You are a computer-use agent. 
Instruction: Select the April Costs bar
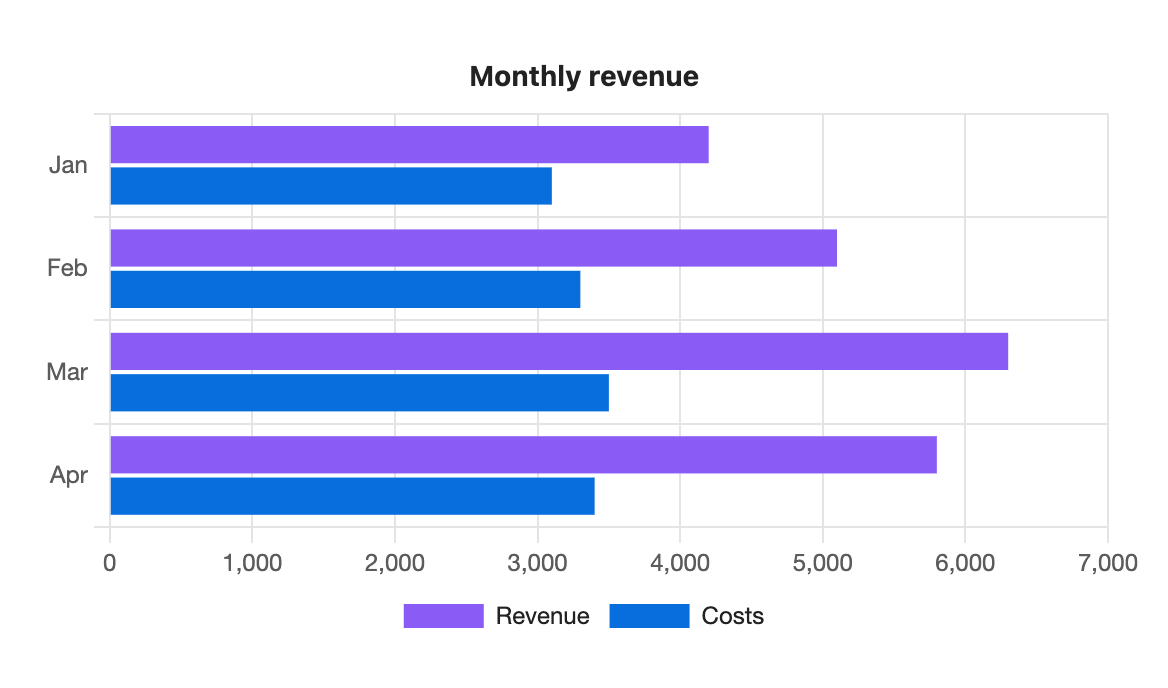point(352,496)
